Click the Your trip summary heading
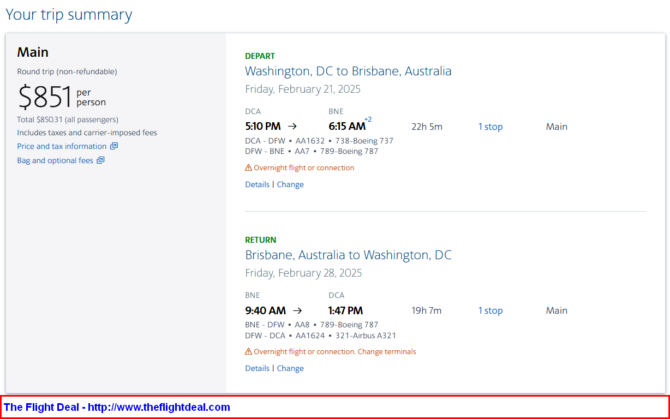Screen dimensions: 670x419 (69, 15)
